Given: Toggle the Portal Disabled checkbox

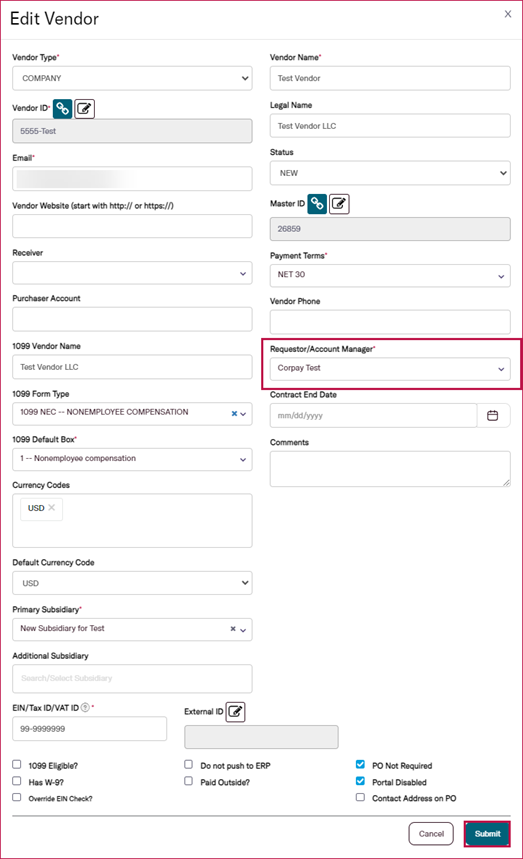Looking at the screenshot, I should (x=360, y=781).
